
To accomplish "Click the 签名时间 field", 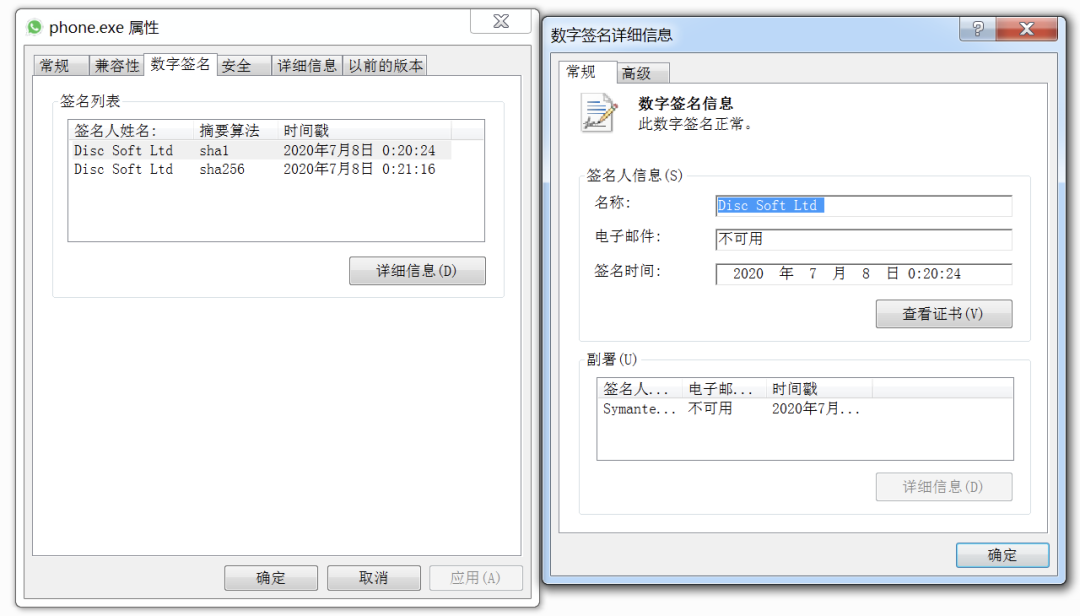I will coord(864,274).
